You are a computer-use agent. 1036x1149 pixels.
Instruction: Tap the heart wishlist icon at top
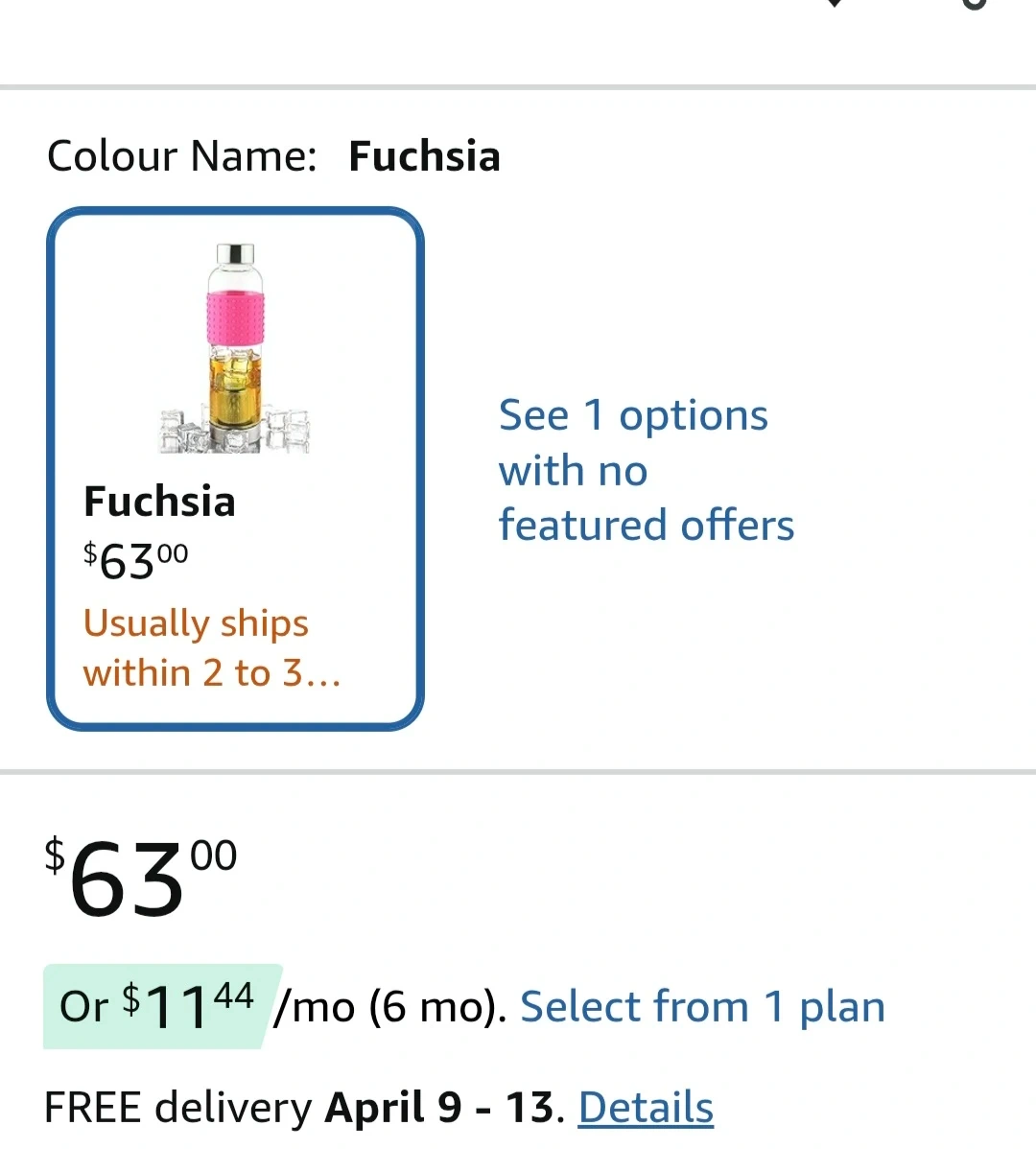click(x=834, y=3)
